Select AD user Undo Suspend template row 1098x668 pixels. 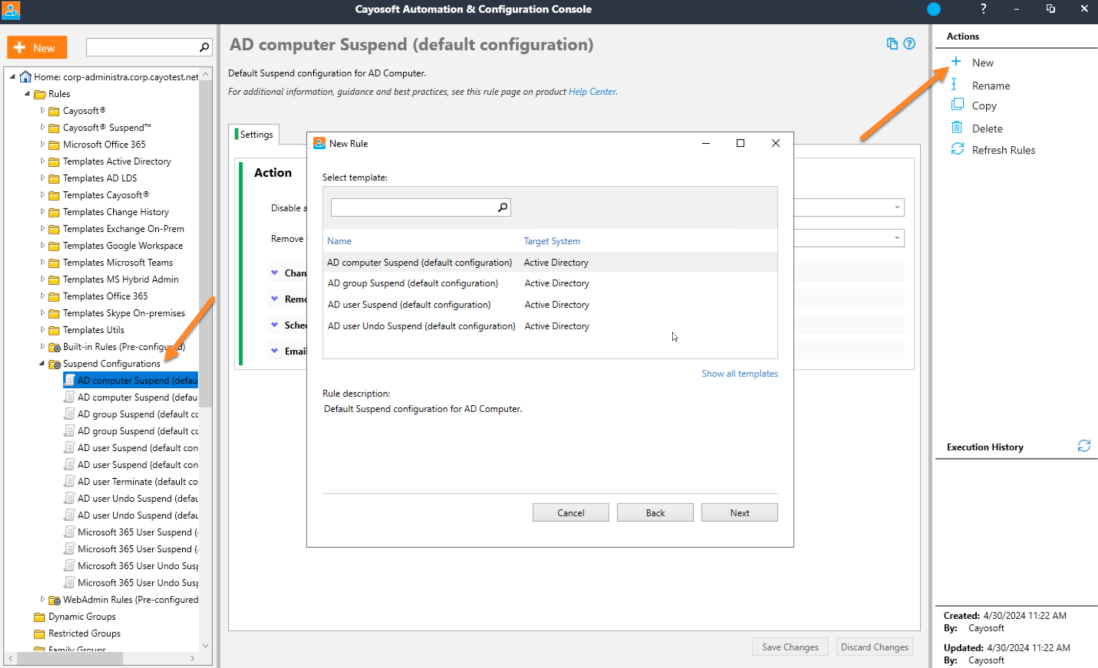pos(550,326)
